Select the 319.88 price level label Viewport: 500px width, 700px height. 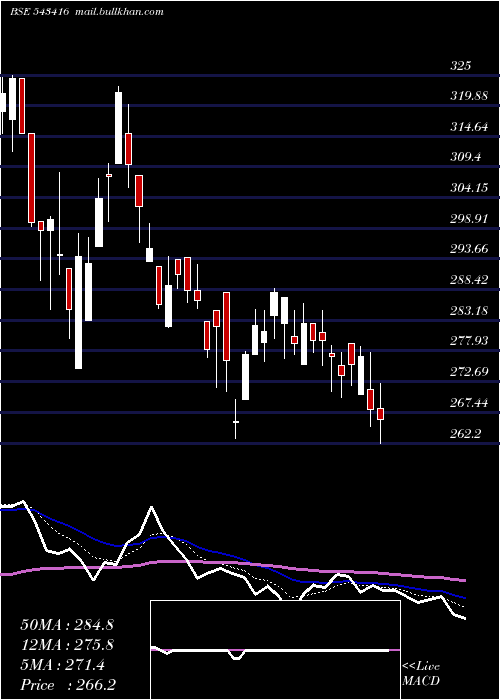(469, 96)
